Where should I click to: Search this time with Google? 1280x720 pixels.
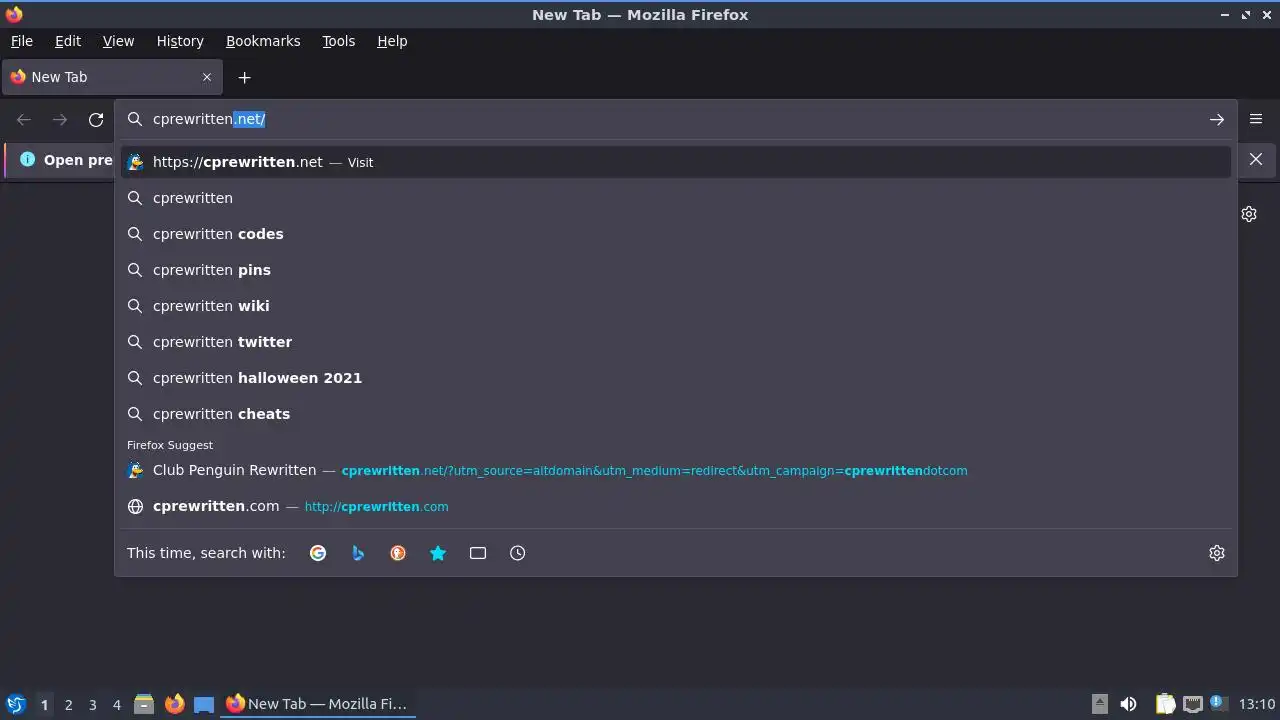tap(318, 553)
